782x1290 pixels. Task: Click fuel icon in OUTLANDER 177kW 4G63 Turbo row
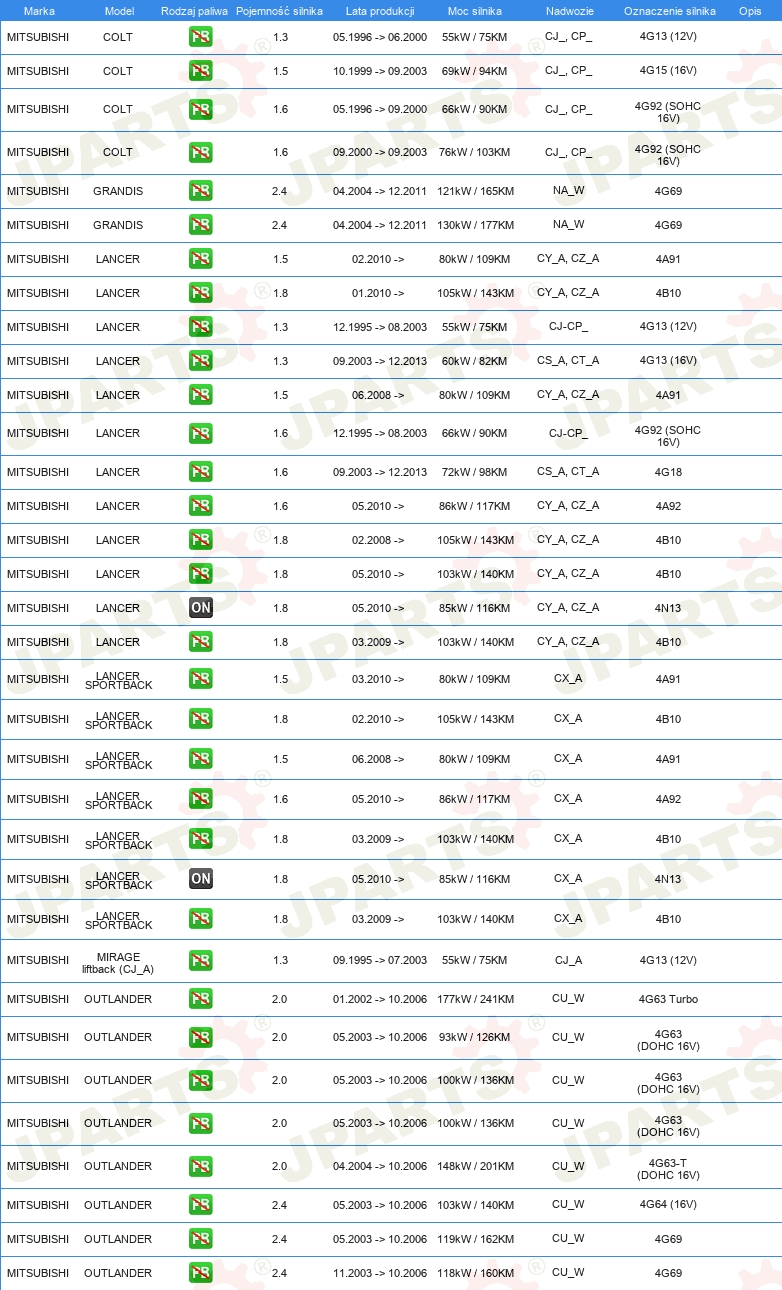click(201, 999)
